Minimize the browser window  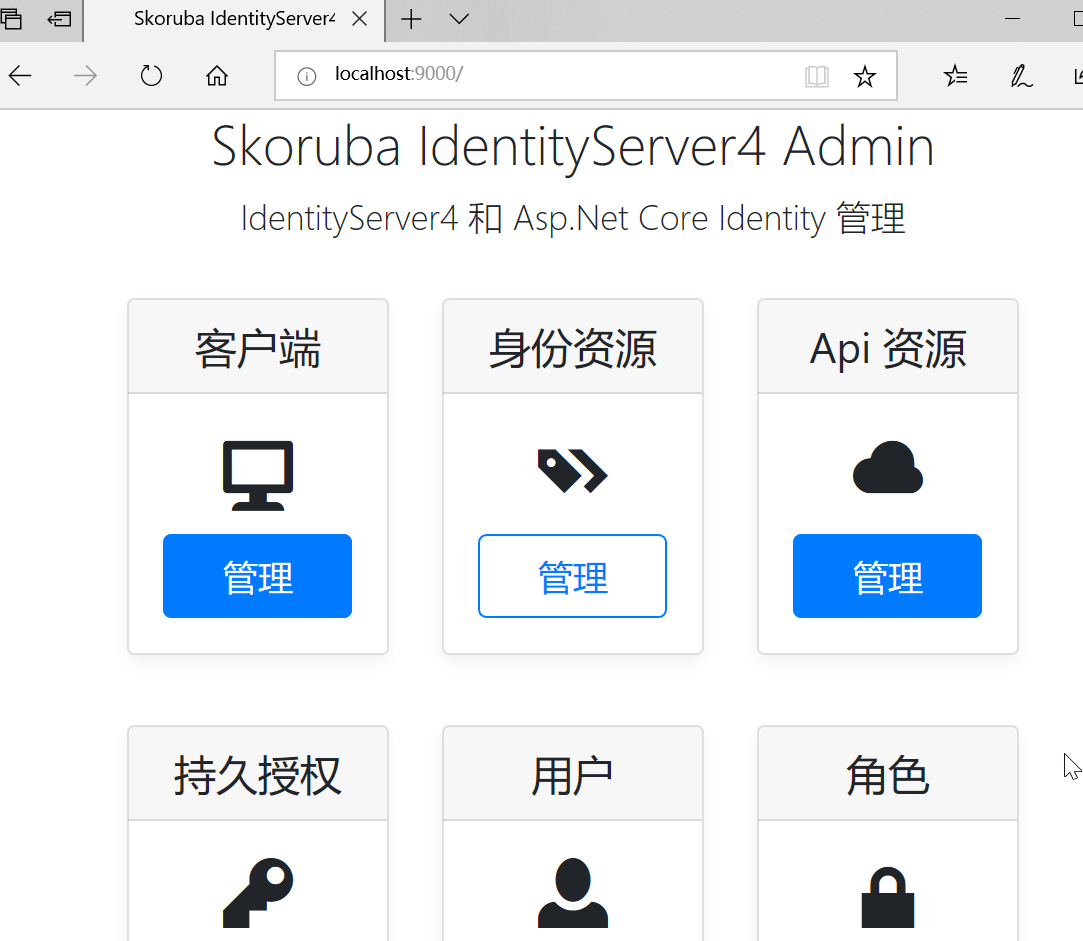[x=1012, y=19]
